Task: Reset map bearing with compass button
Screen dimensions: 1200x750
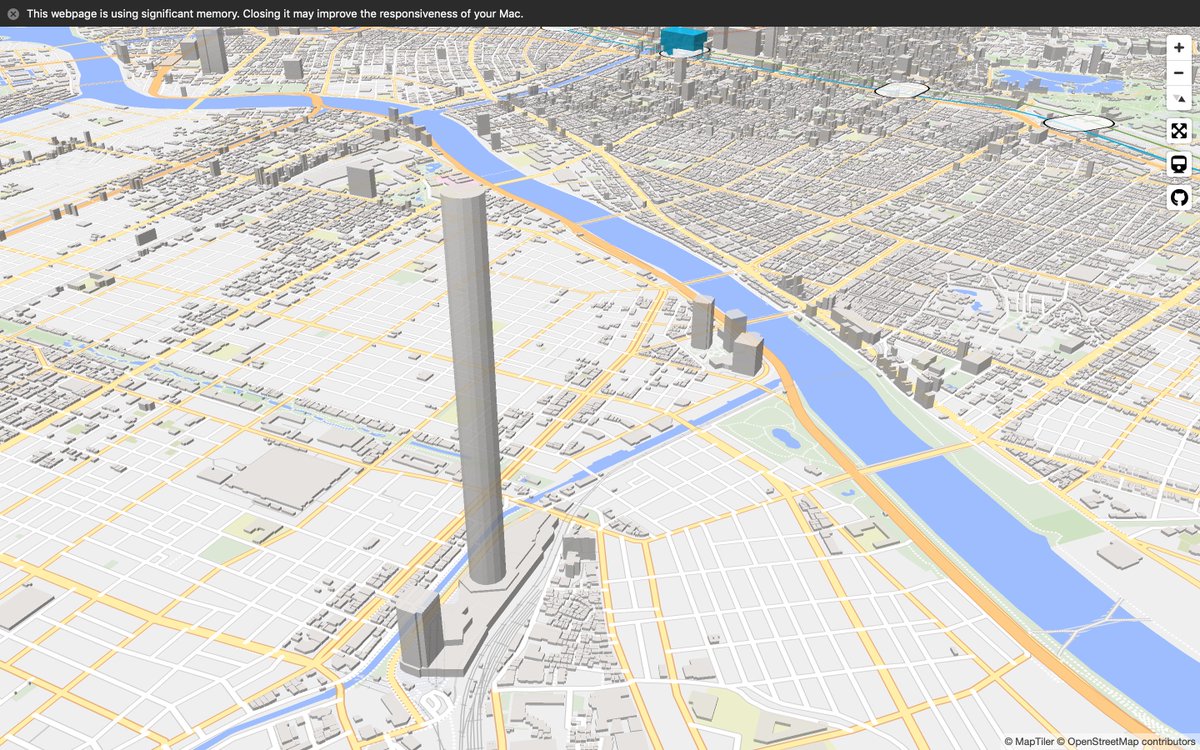Action: coord(1179,98)
